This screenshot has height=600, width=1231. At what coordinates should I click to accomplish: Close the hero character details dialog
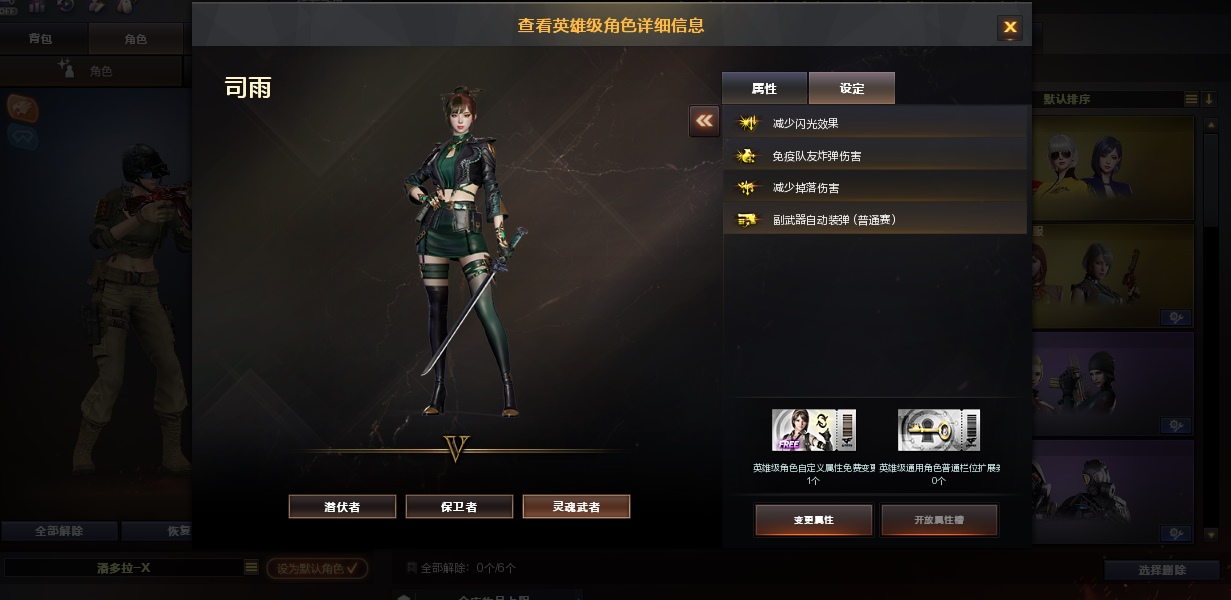(1010, 27)
